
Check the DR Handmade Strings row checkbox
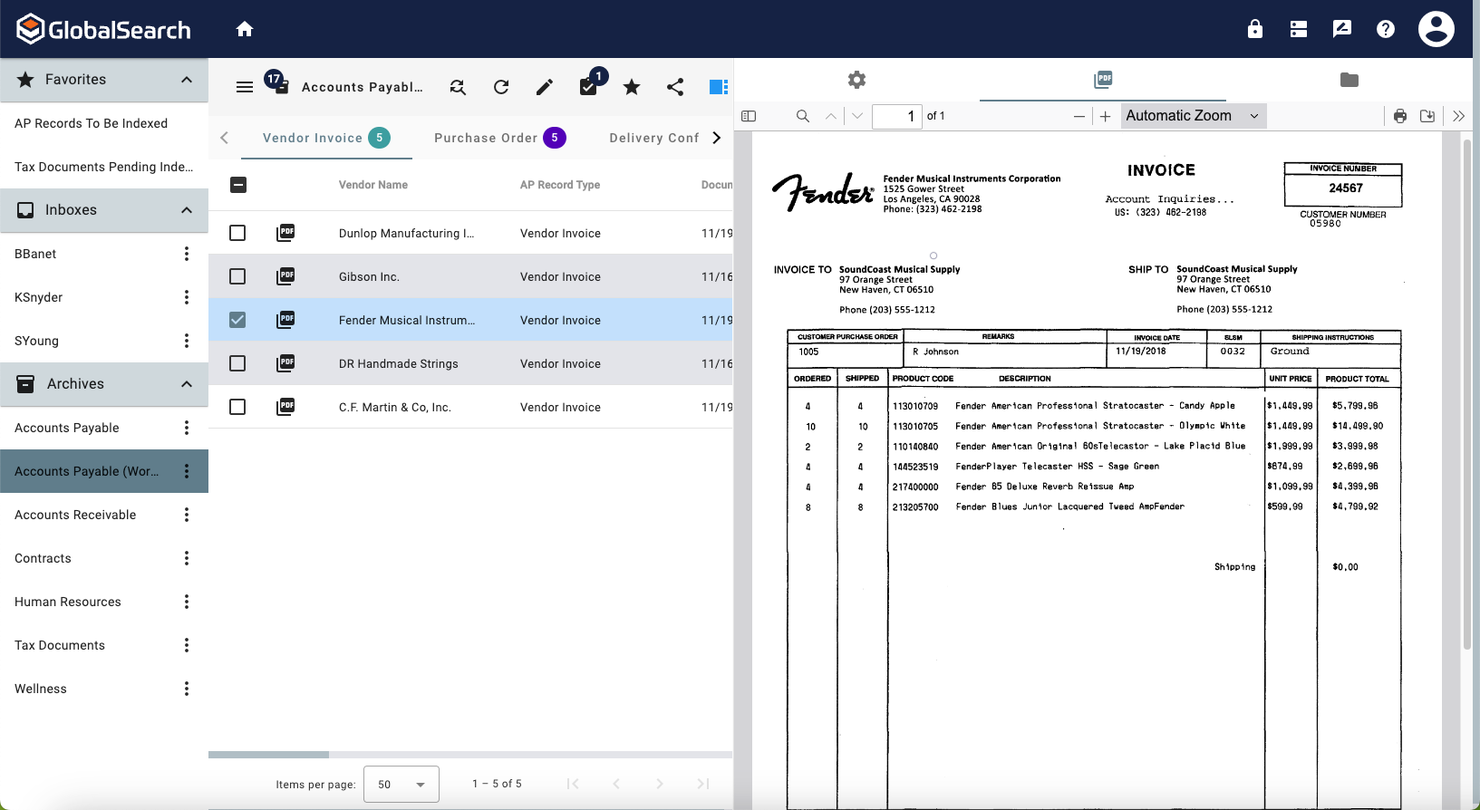pos(237,363)
